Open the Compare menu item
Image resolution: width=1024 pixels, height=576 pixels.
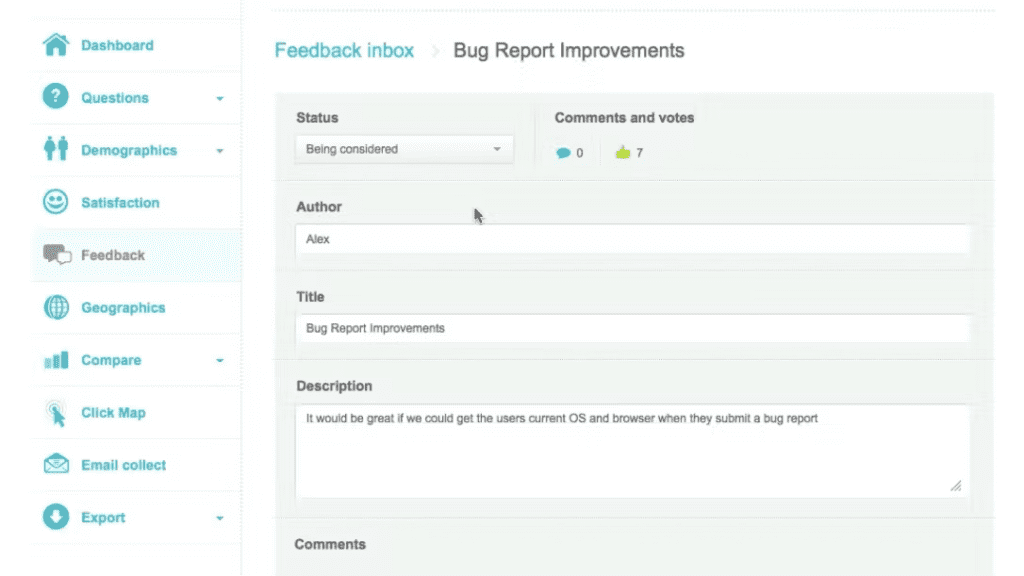point(111,360)
